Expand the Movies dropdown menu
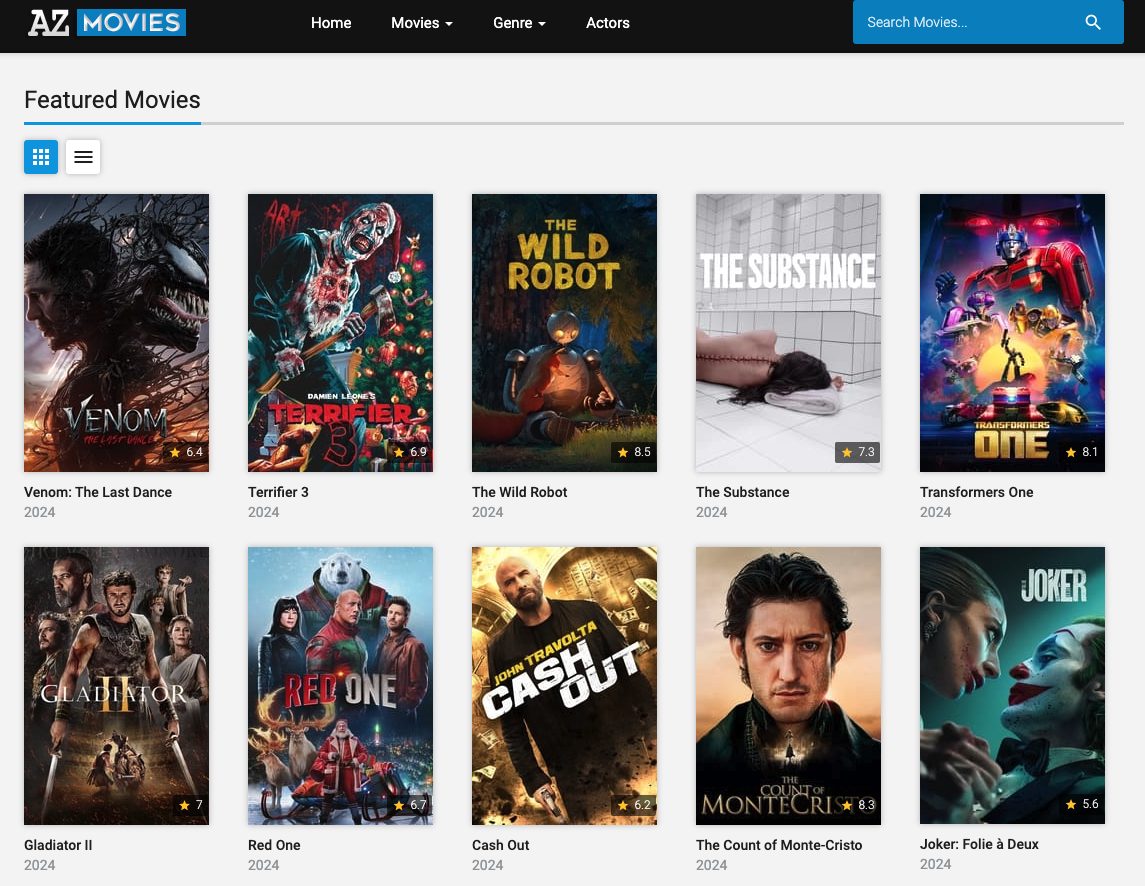Screen dimensions: 1145x886 (421, 23)
